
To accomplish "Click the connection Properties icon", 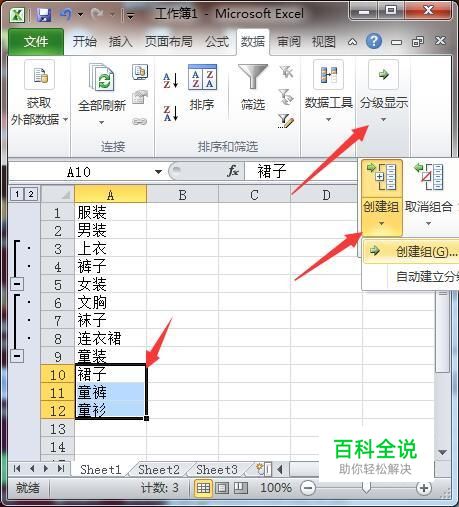I will (140, 97).
